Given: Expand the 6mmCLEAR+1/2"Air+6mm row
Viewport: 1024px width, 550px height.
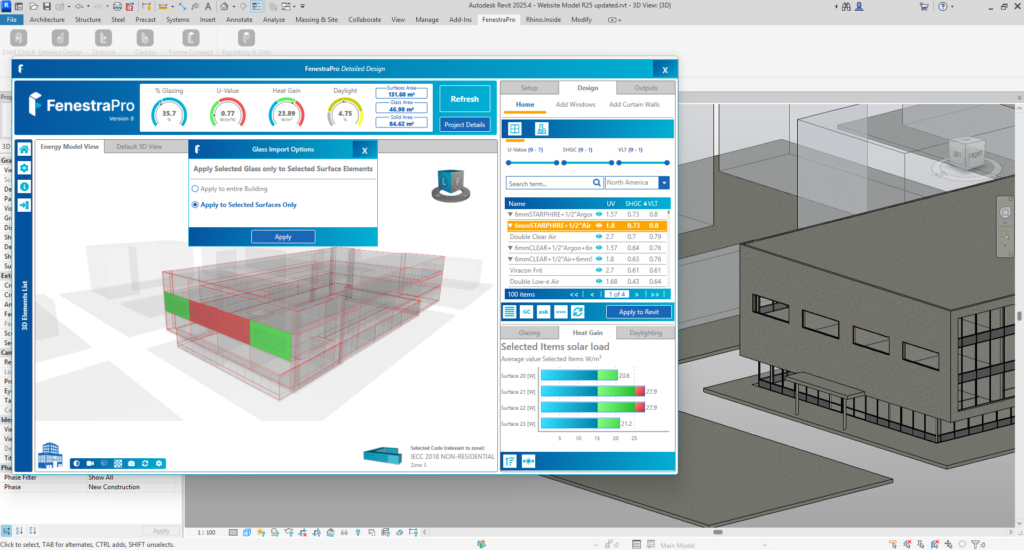Looking at the screenshot, I should pyautogui.click(x=511, y=259).
